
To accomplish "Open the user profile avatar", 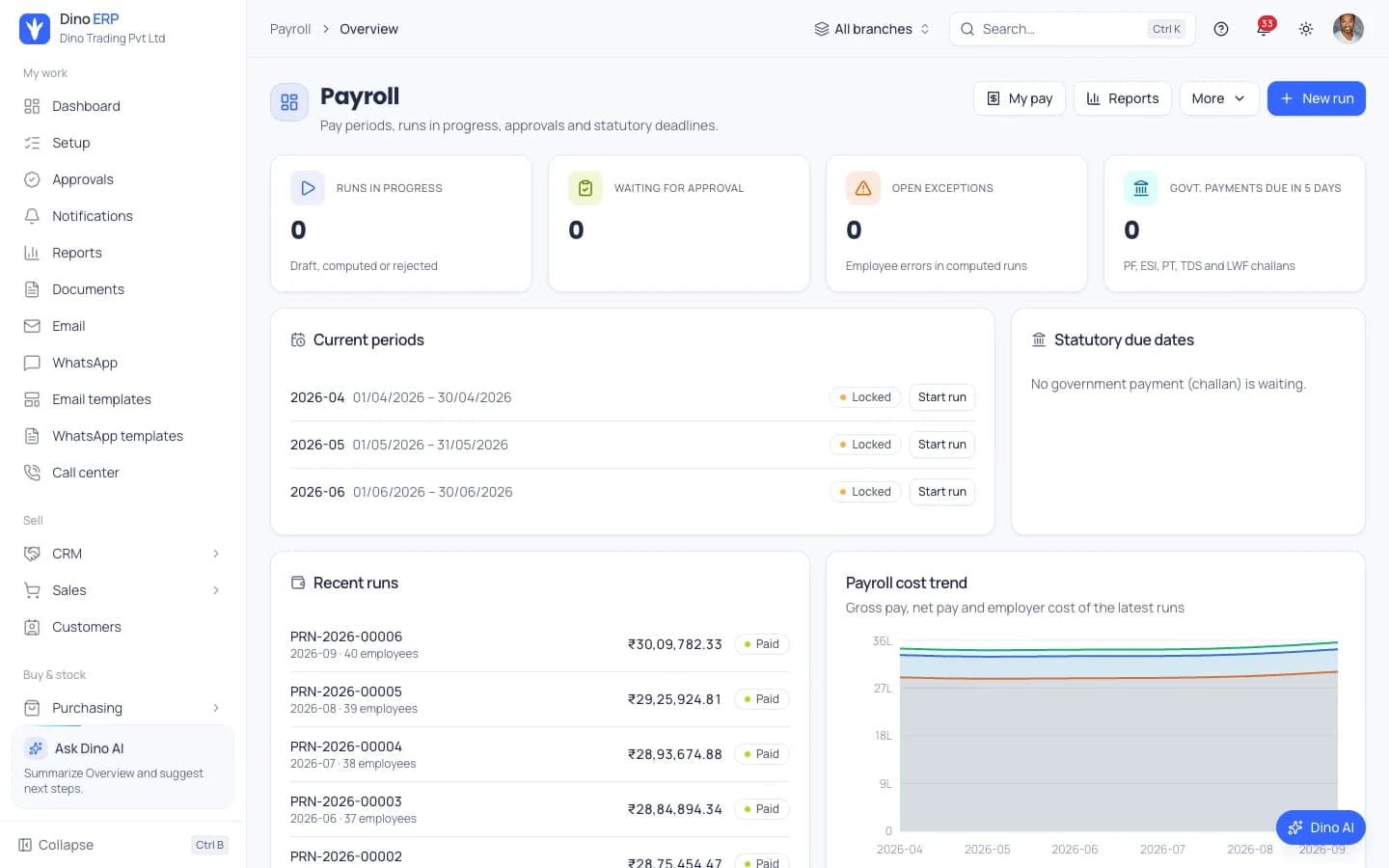I will click(1348, 29).
